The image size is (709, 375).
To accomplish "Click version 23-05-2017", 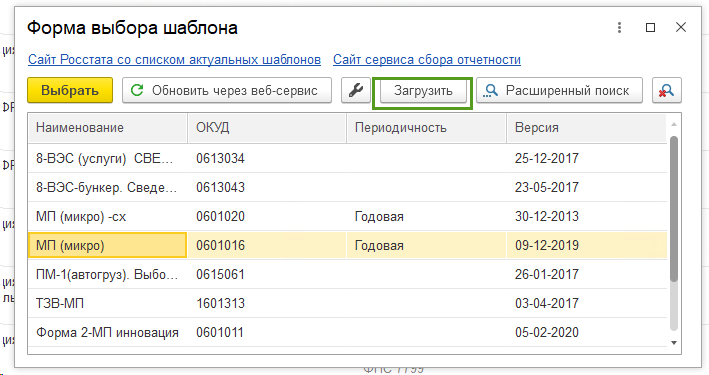I will tap(547, 187).
